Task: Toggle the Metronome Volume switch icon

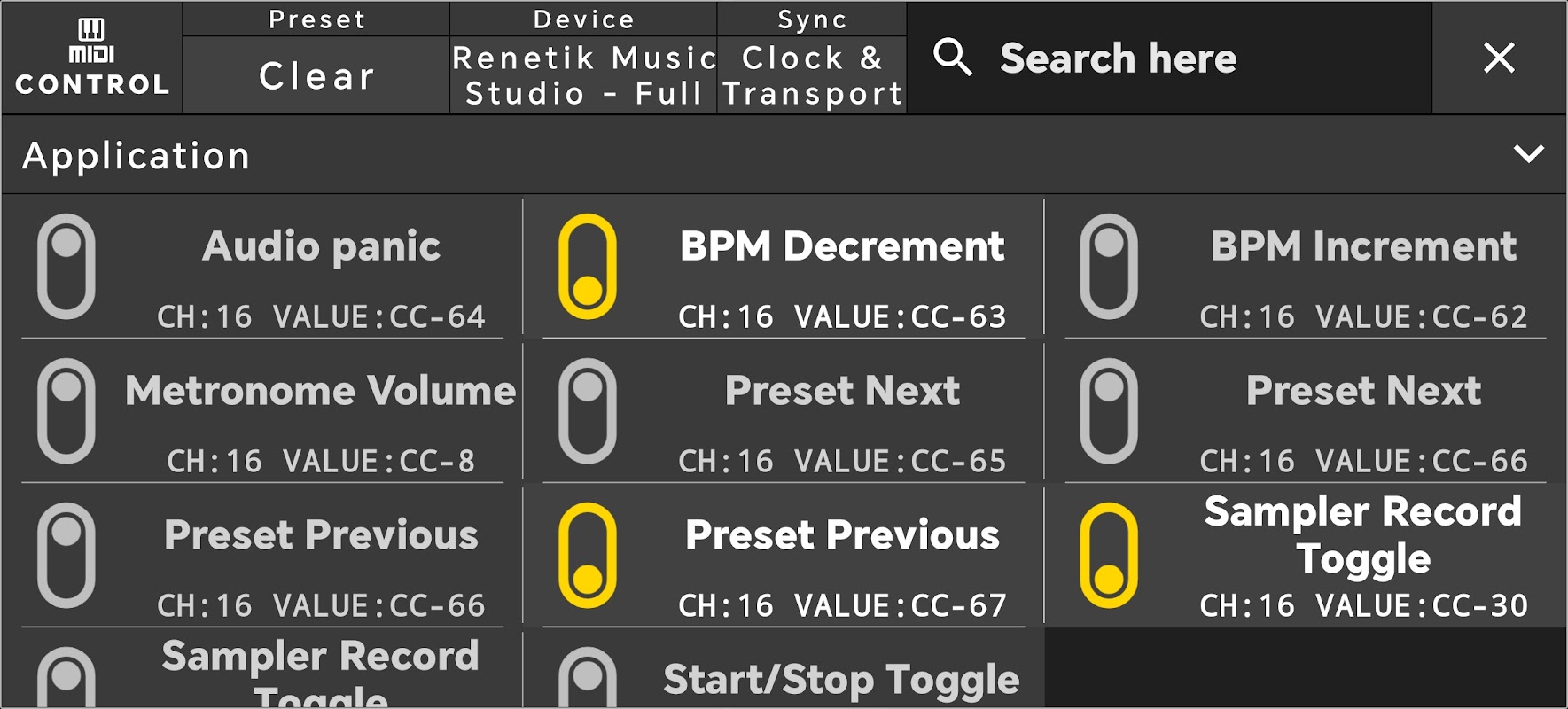Action: pyautogui.click(x=66, y=410)
